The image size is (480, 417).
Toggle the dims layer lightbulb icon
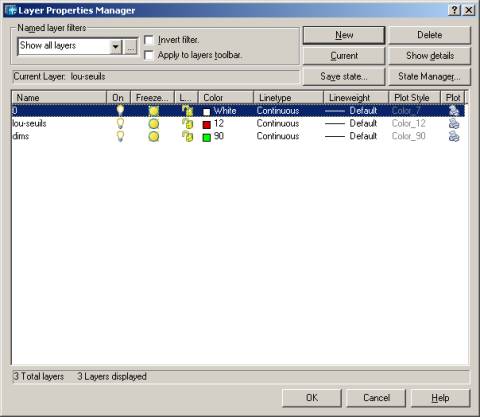pos(120,136)
